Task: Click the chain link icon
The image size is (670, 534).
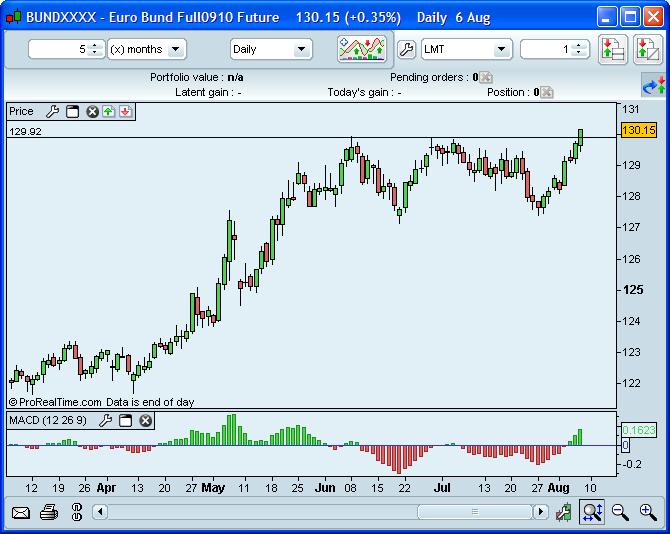Action: coord(77,512)
